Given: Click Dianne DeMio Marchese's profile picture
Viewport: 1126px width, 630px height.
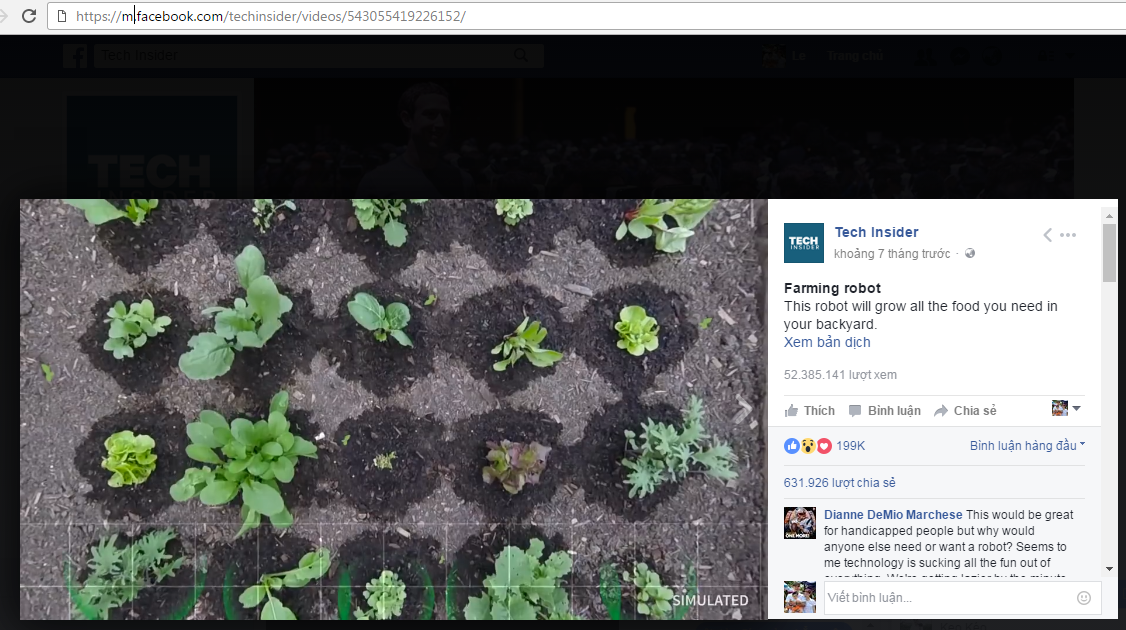Looking at the screenshot, I should click(799, 523).
